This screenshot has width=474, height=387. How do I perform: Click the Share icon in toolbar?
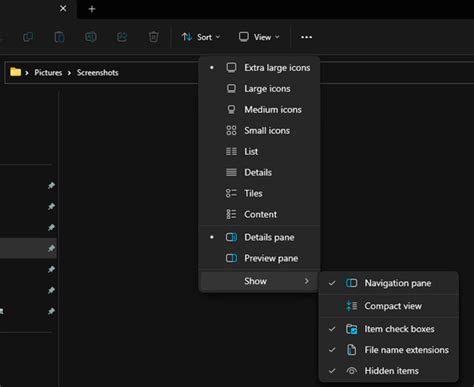(122, 37)
